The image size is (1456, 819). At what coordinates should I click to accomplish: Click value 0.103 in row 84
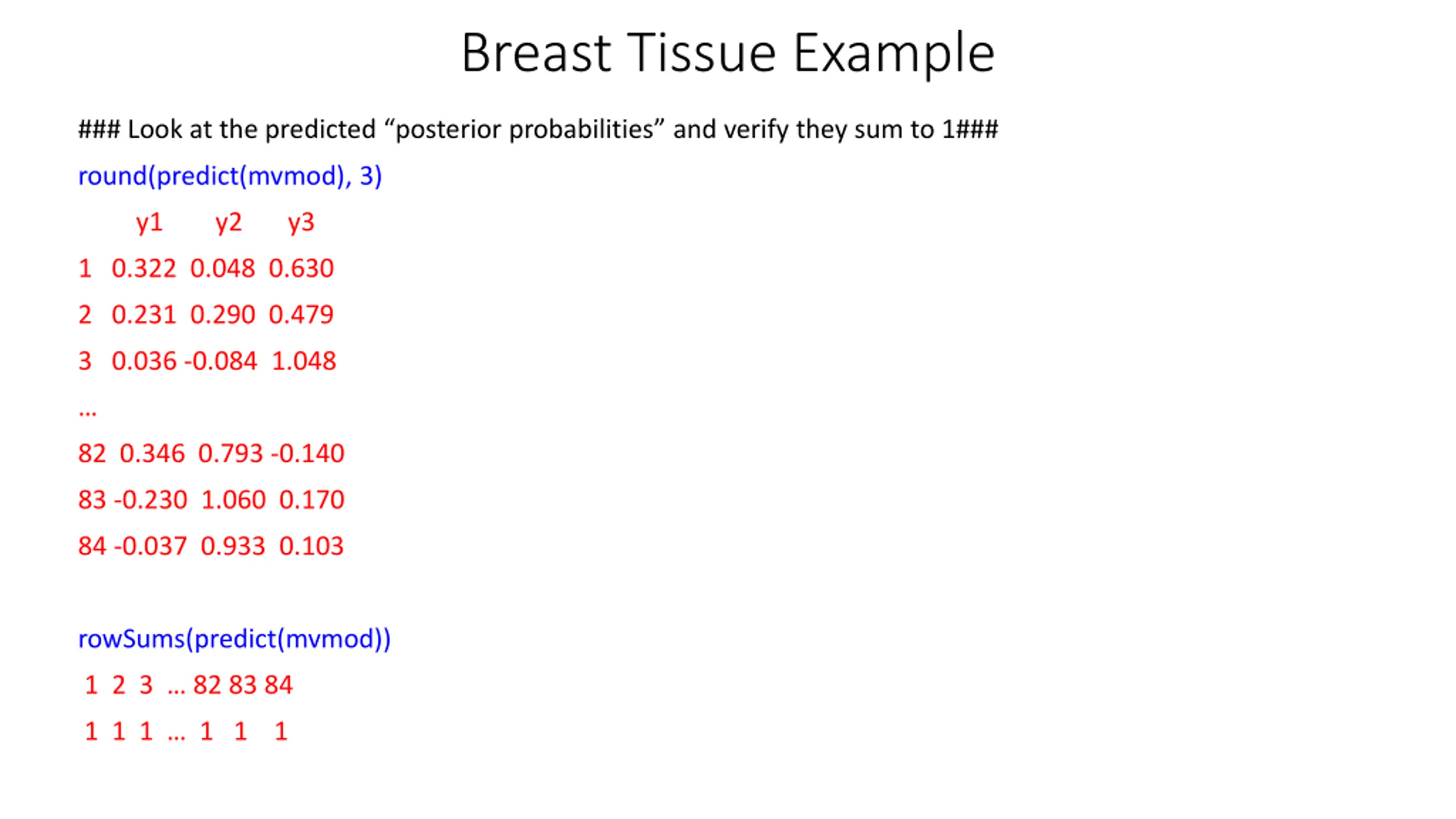tap(312, 546)
